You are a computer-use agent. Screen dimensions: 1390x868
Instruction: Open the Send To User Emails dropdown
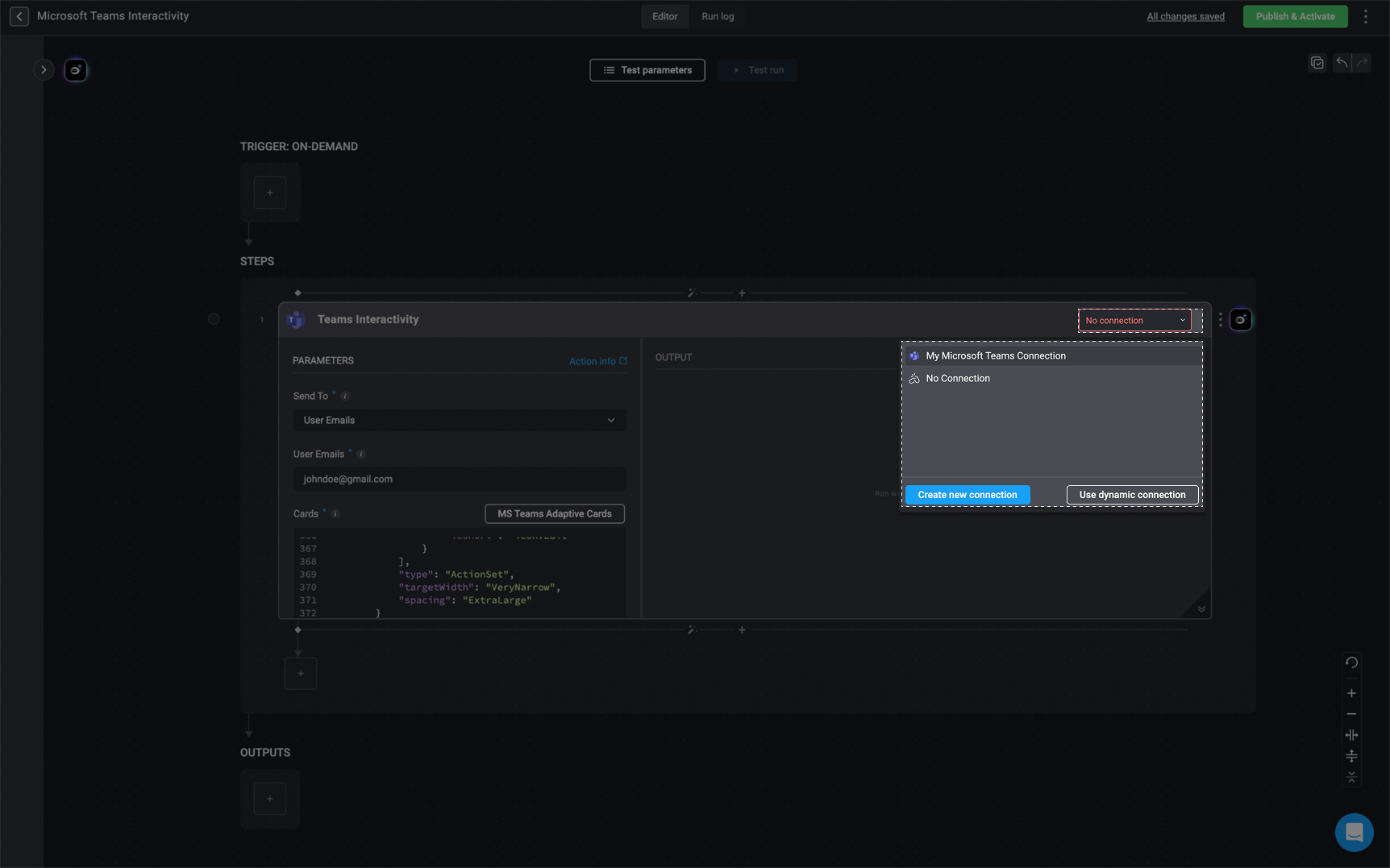(x=460, y=420)
